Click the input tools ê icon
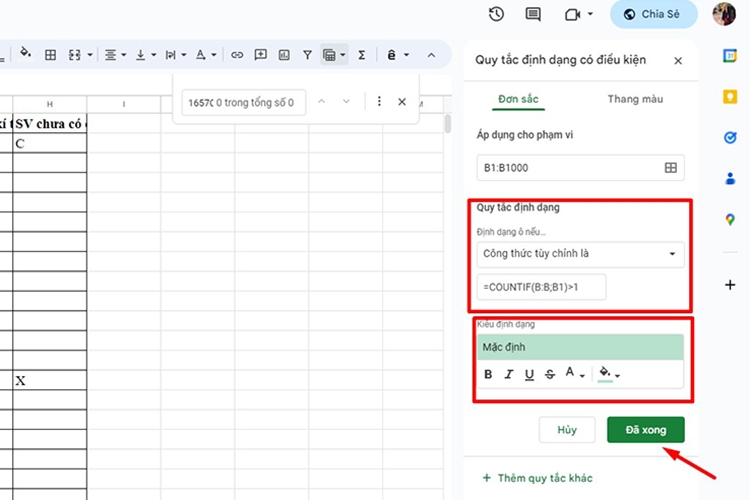 391,55
